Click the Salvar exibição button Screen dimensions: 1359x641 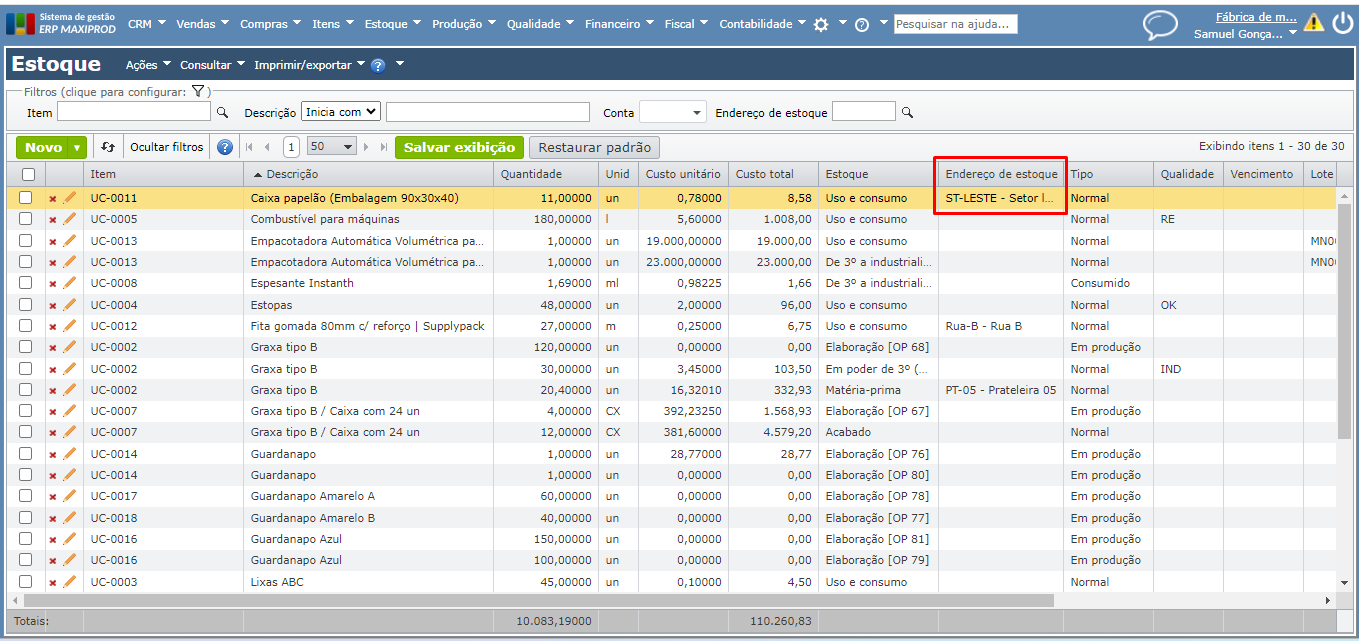459,147
